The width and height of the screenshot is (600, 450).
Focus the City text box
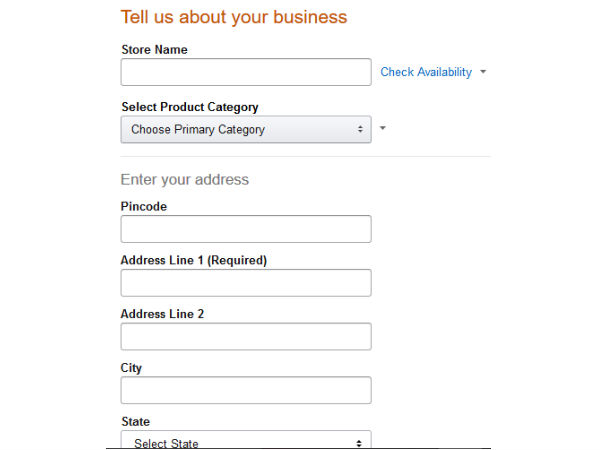click(x=245, y=390)
